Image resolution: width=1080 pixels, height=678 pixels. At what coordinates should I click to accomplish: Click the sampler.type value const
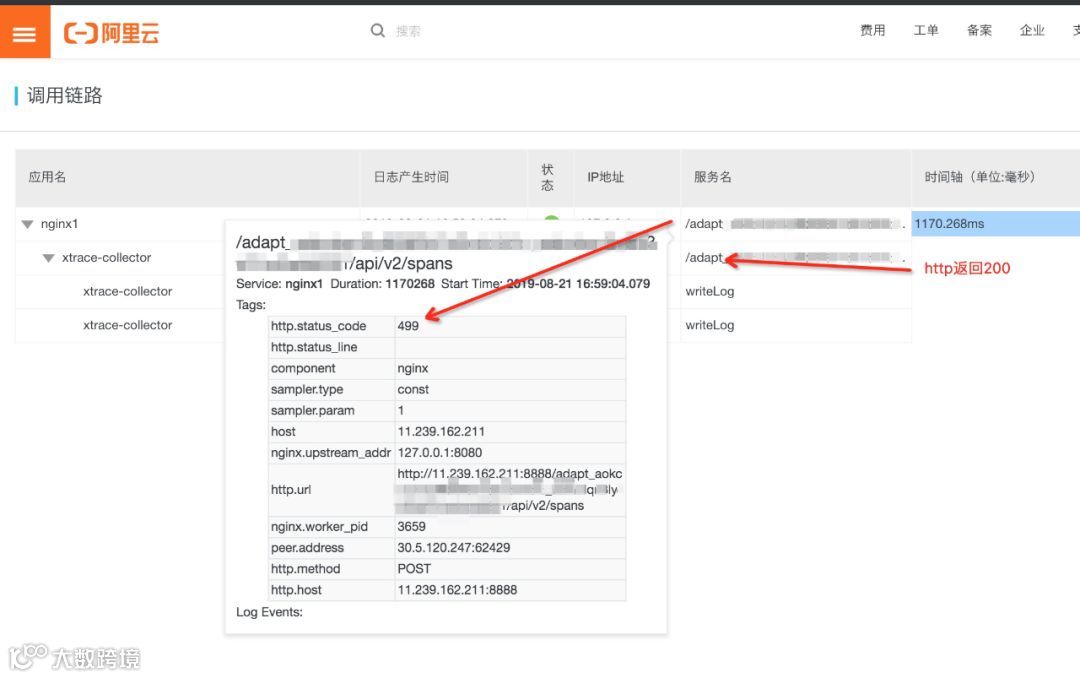[x=413, y=389]
